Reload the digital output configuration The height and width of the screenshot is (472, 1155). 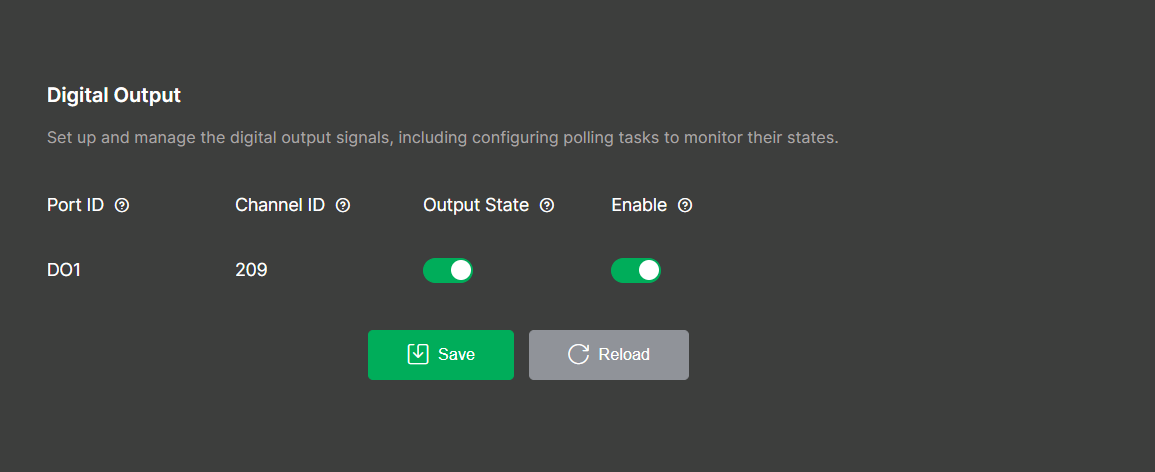(x=608, y=355)
